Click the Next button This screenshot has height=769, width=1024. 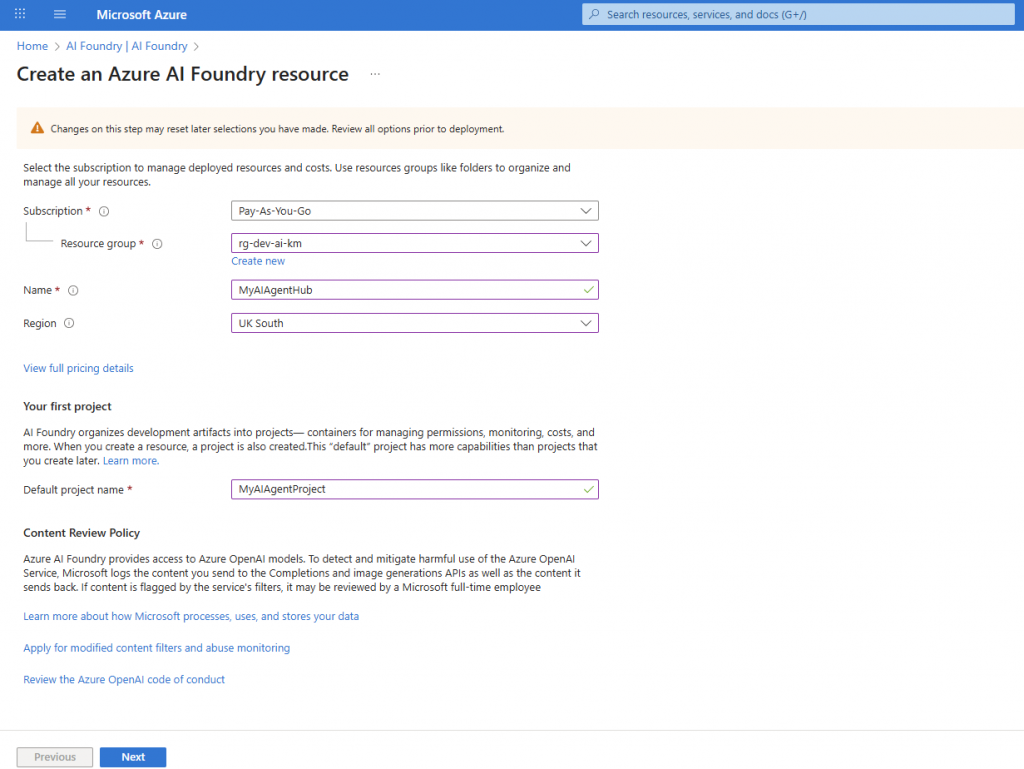click(x=133, y=757)
